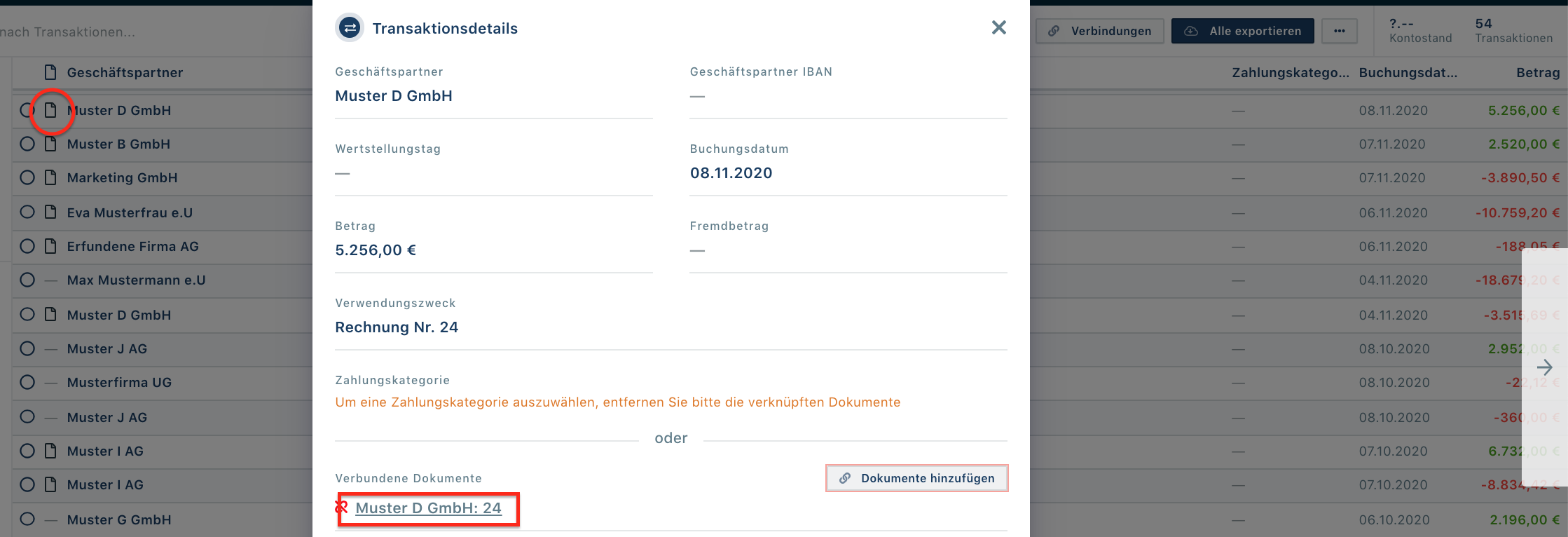Select the Max Mustermann e.U row circle
The image size is (1568, 537).
pyautogui.click(x=27, y=280)
